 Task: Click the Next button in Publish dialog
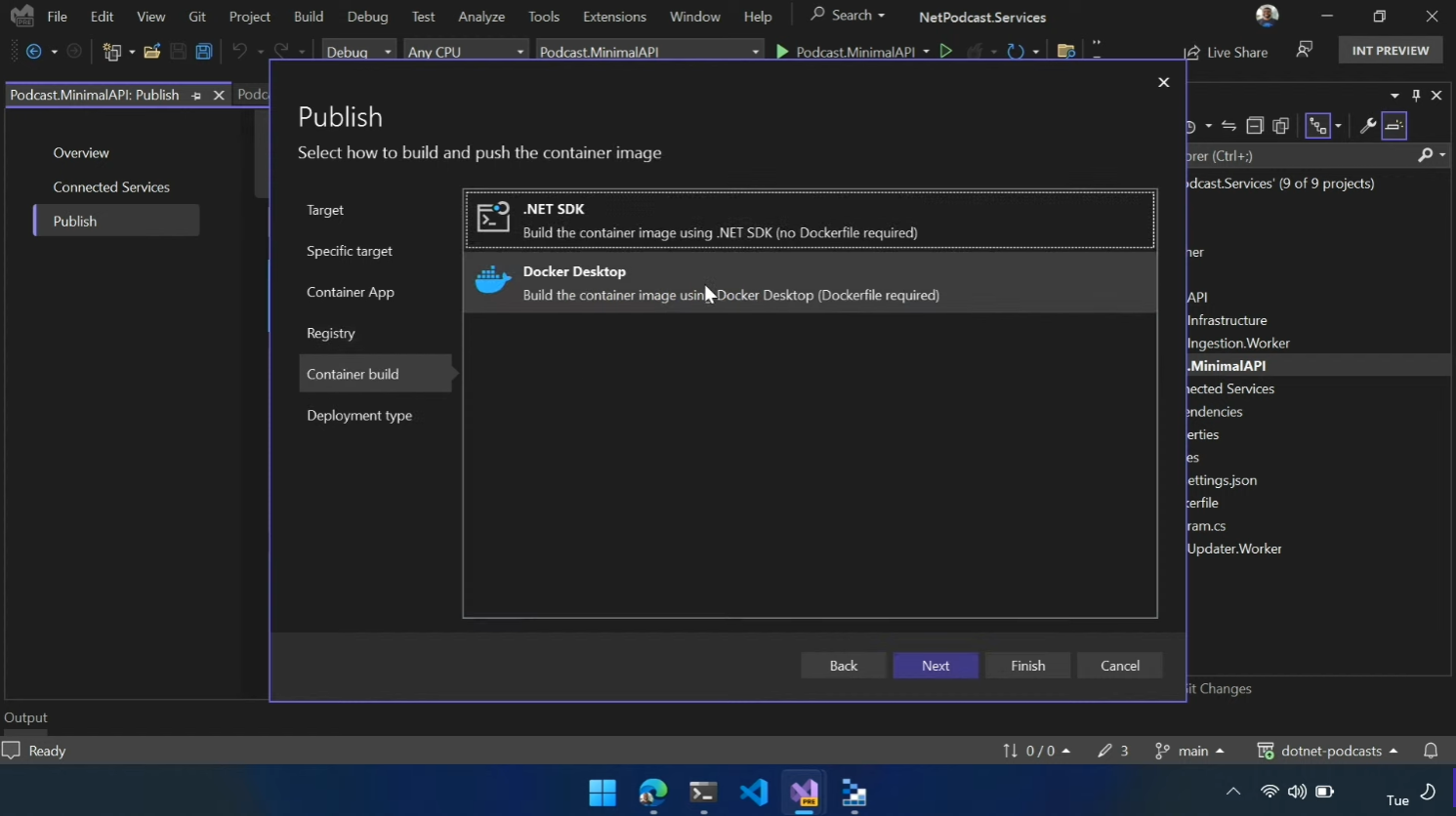[935, 666]
